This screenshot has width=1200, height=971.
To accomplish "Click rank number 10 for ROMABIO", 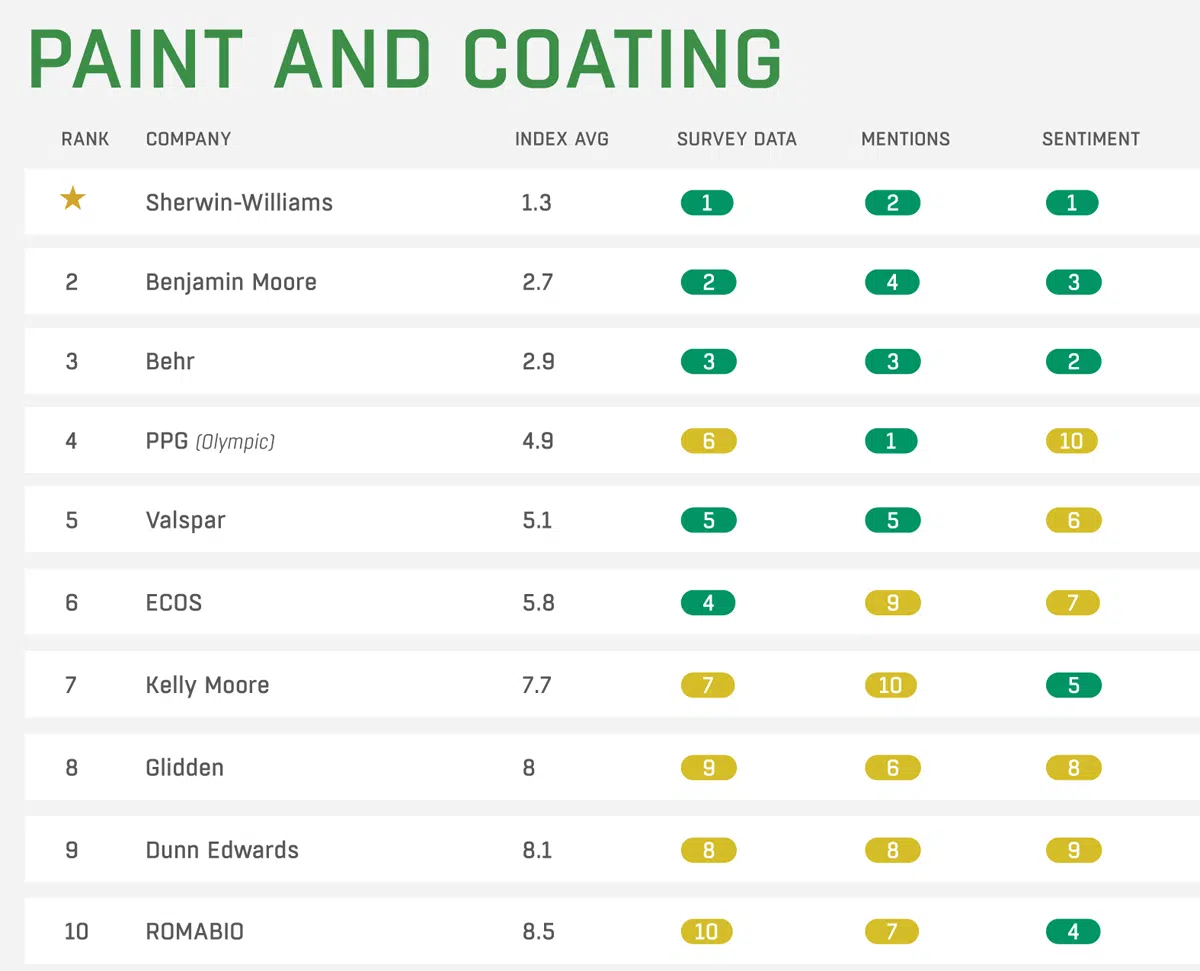I will [76, 932].
